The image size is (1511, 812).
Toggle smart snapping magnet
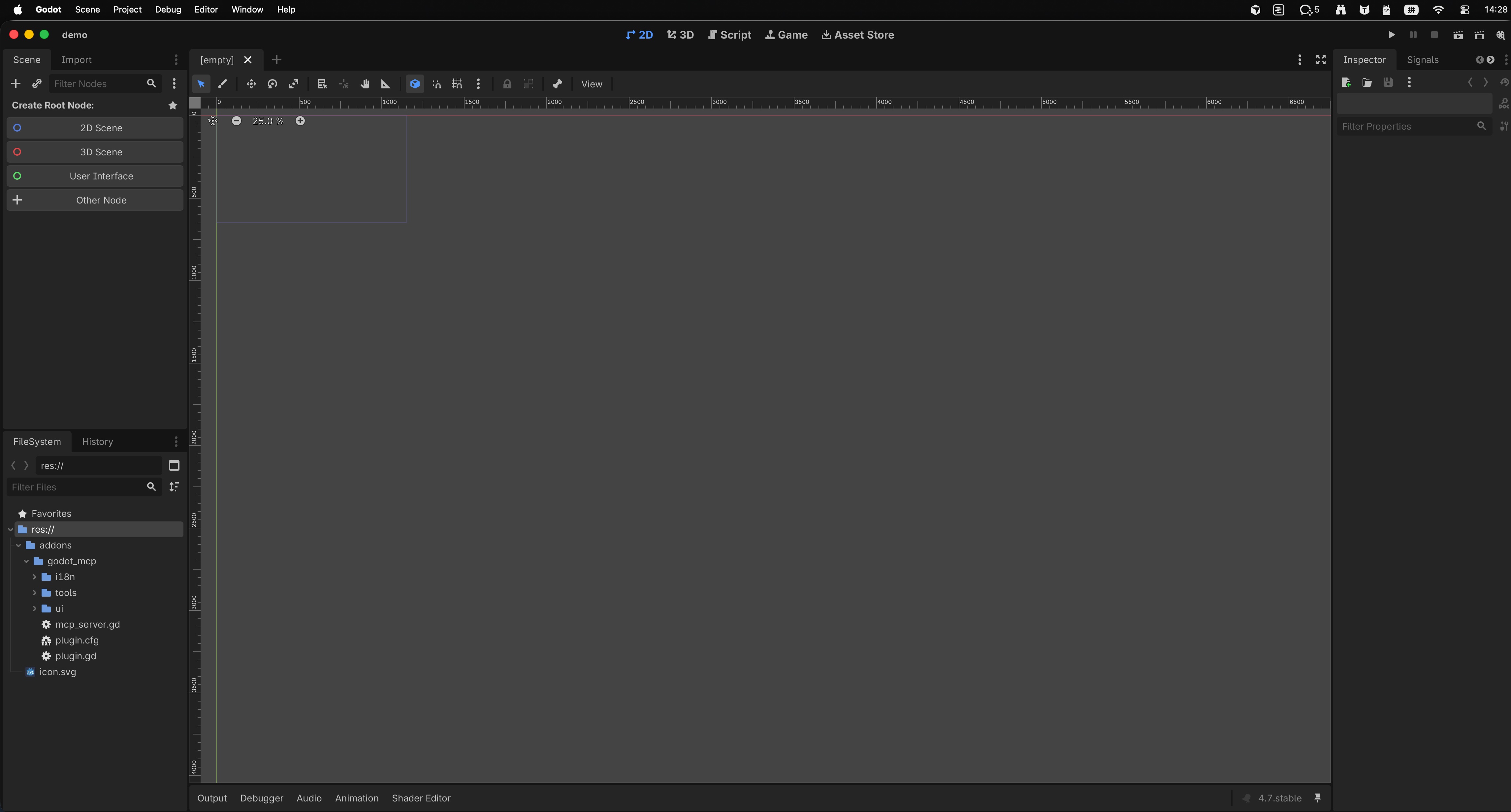[436, 84]
